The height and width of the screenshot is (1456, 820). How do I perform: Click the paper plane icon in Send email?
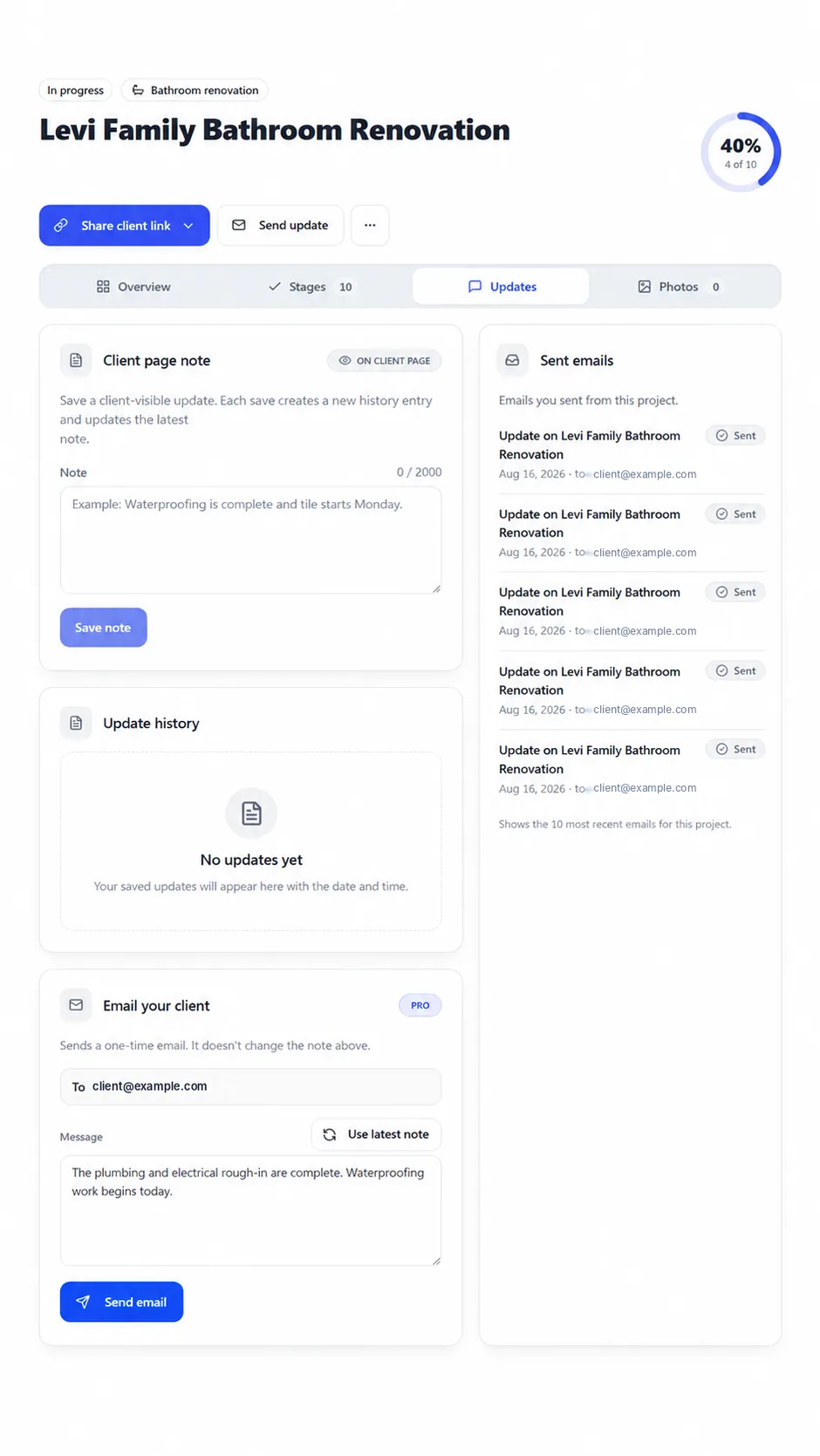[x=83, y=1302]
